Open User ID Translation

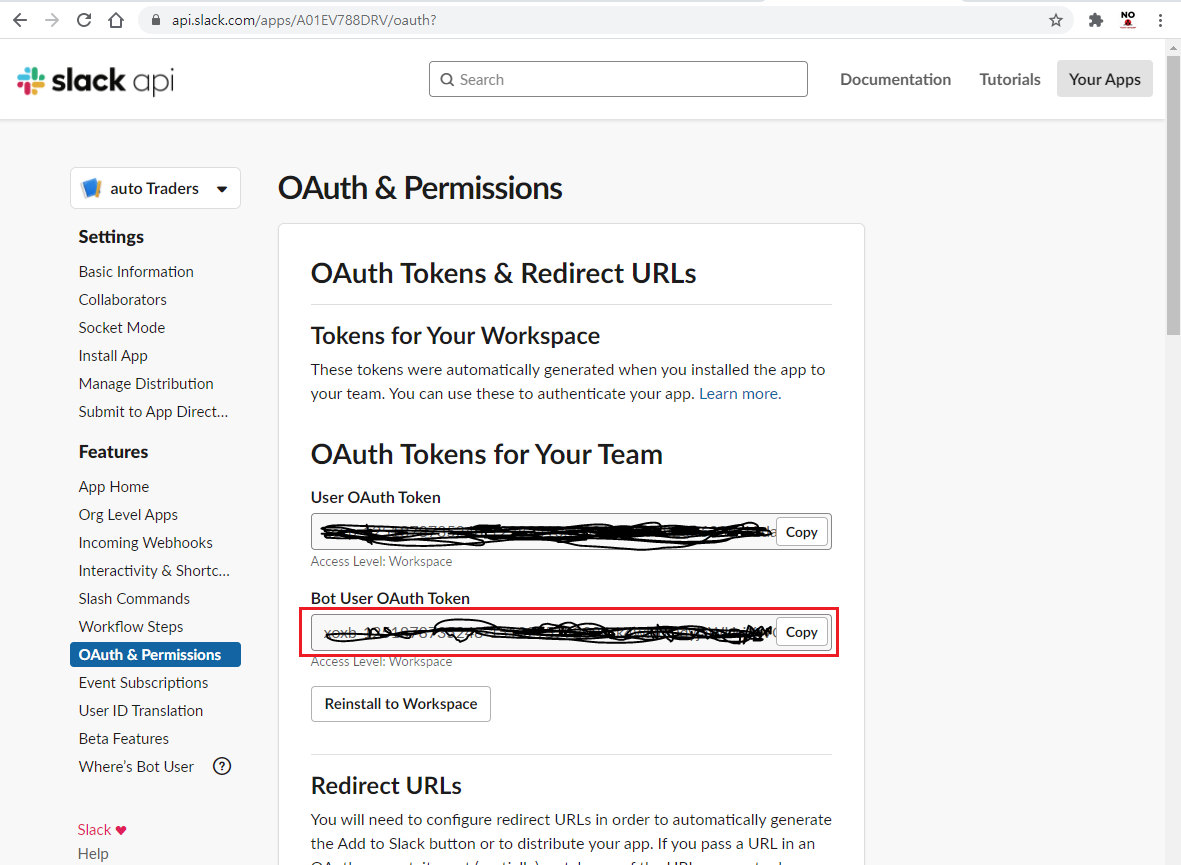pos(141,711)
